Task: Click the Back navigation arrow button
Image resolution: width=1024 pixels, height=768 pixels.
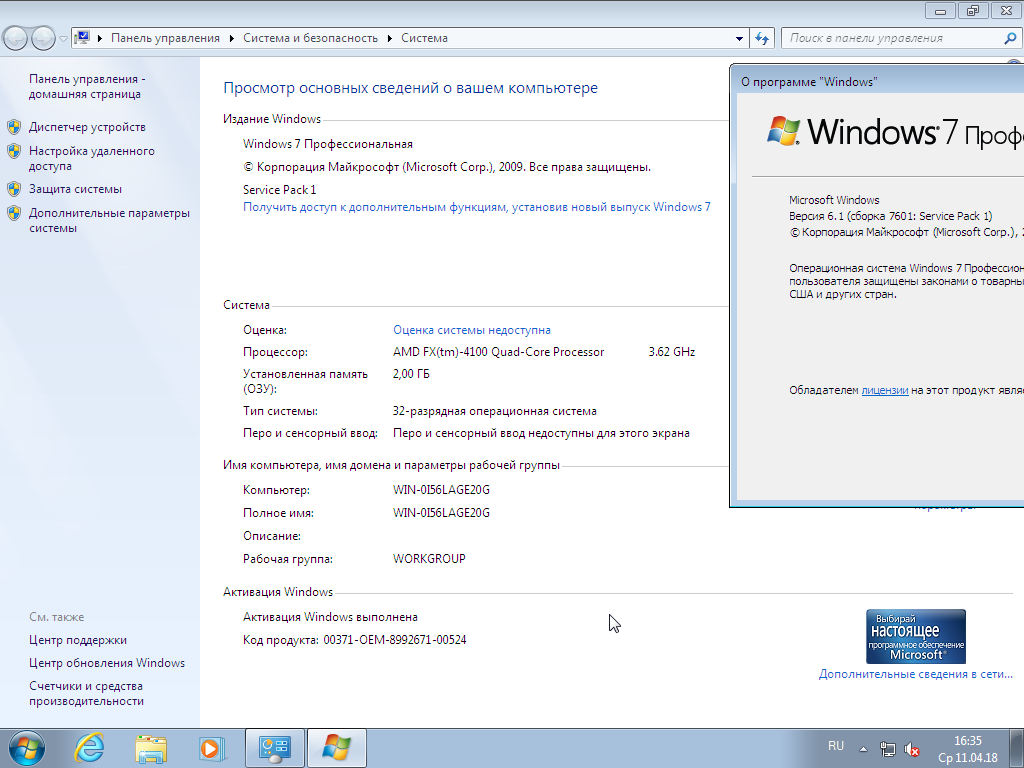Action: [x=16, y=39]
